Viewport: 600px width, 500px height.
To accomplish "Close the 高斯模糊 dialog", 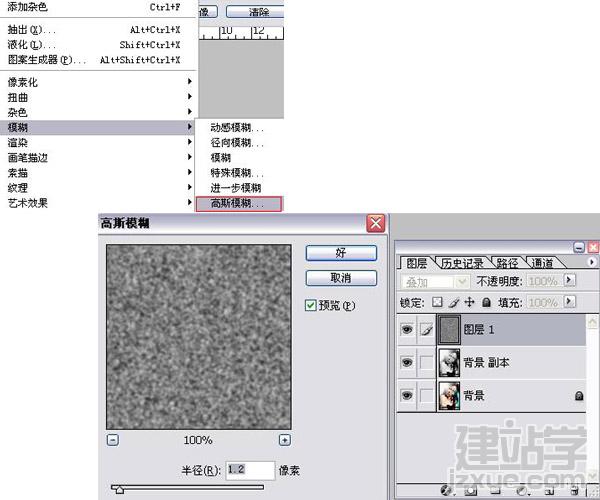I will click(x=376, y=223).
